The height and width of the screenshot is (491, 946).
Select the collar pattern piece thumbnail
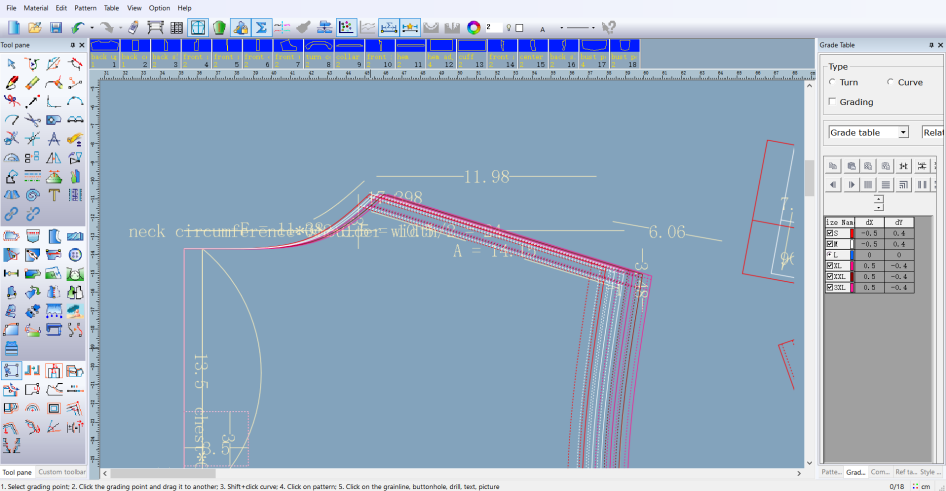click(348, 47)
